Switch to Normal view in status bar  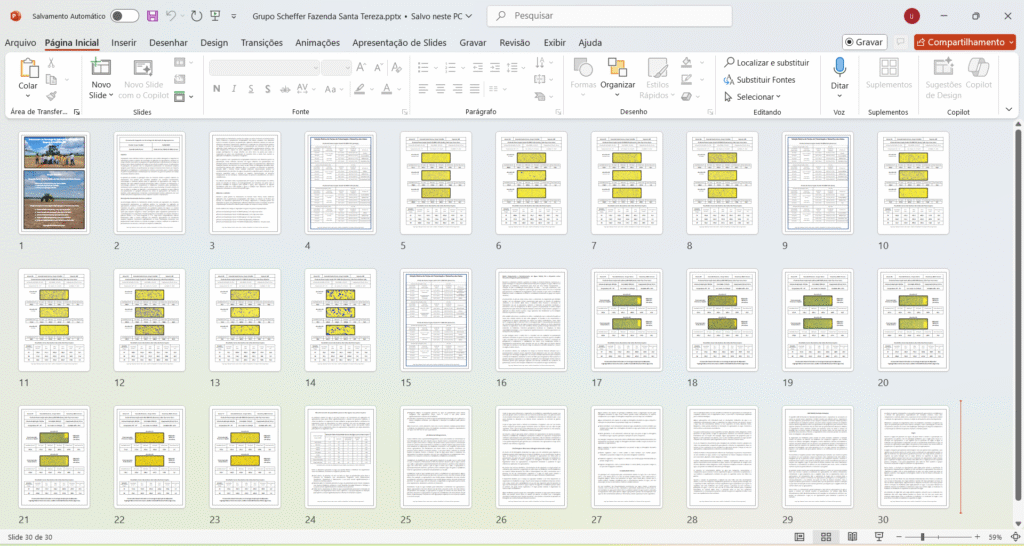click(799, 537)
